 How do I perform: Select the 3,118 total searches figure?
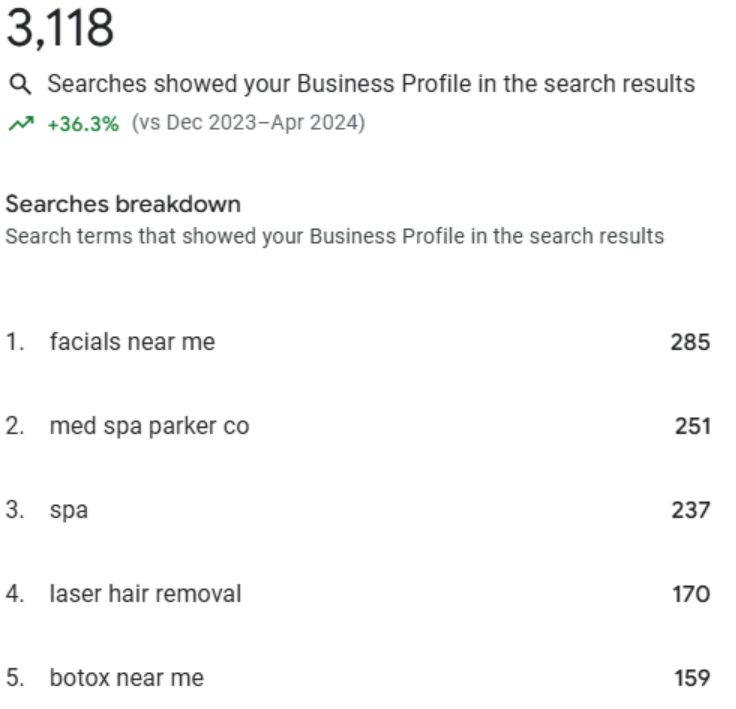pyautogui.click(x=60, y=29)
